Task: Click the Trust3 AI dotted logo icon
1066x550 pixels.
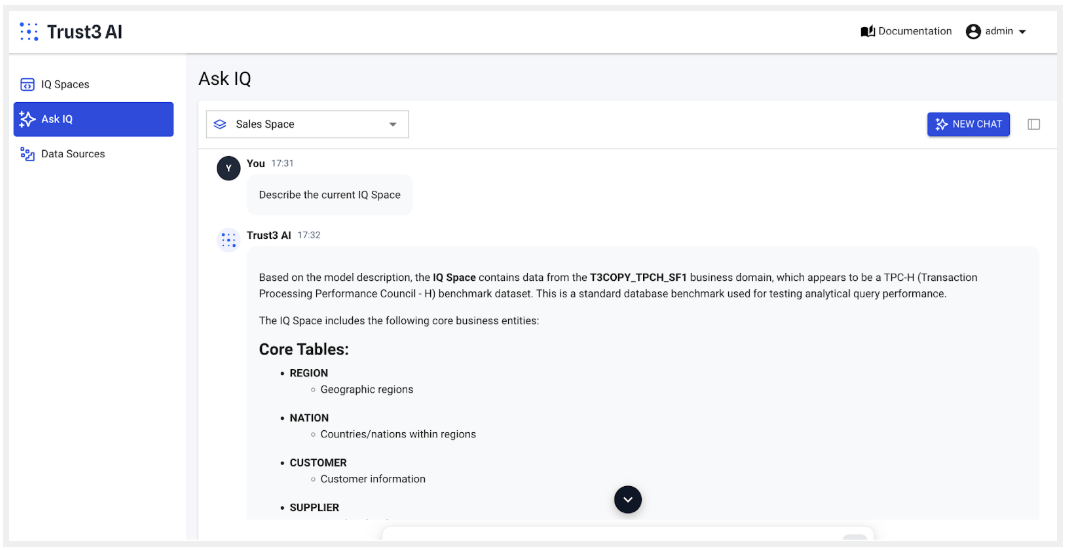Action: (x=29, y=32)
